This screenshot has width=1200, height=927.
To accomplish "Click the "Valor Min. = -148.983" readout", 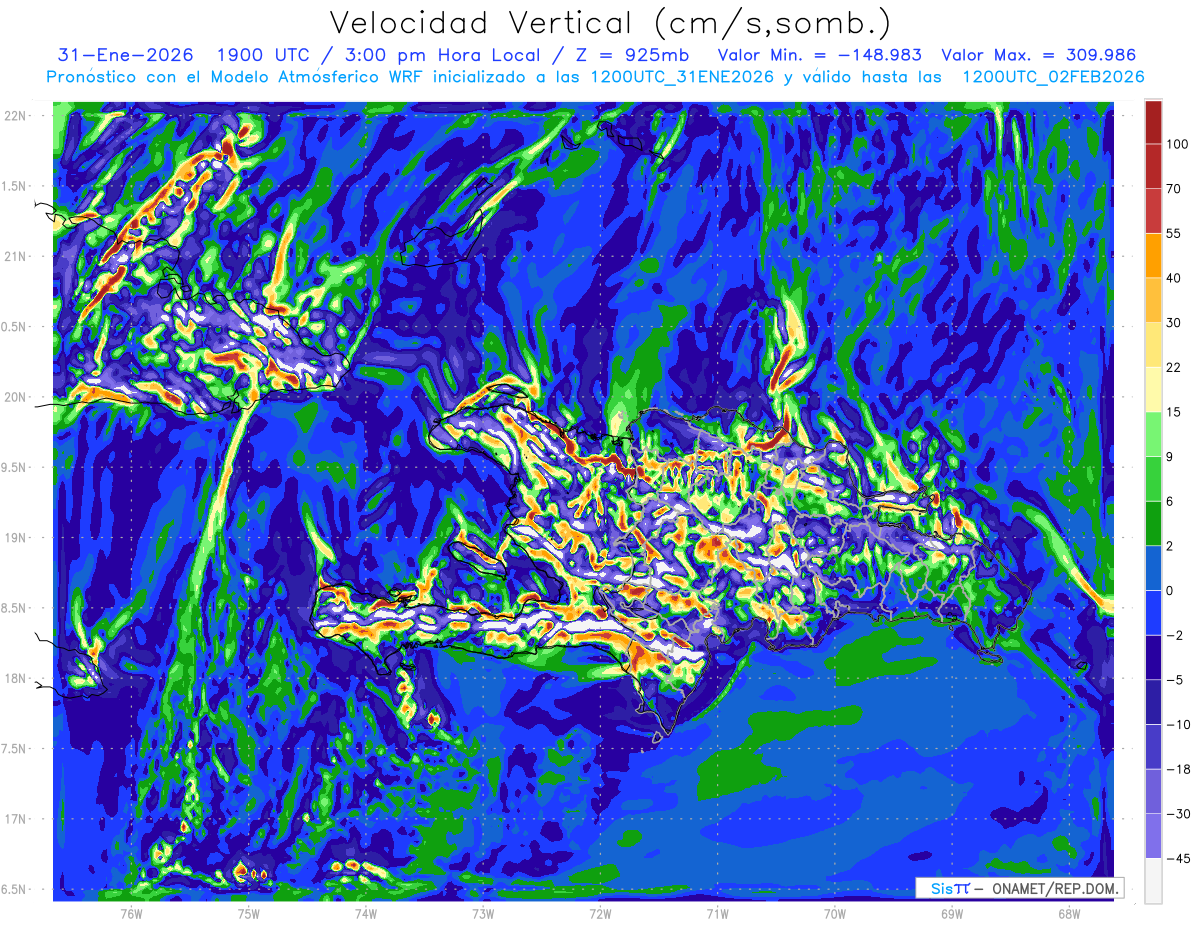I will [820, 55].
